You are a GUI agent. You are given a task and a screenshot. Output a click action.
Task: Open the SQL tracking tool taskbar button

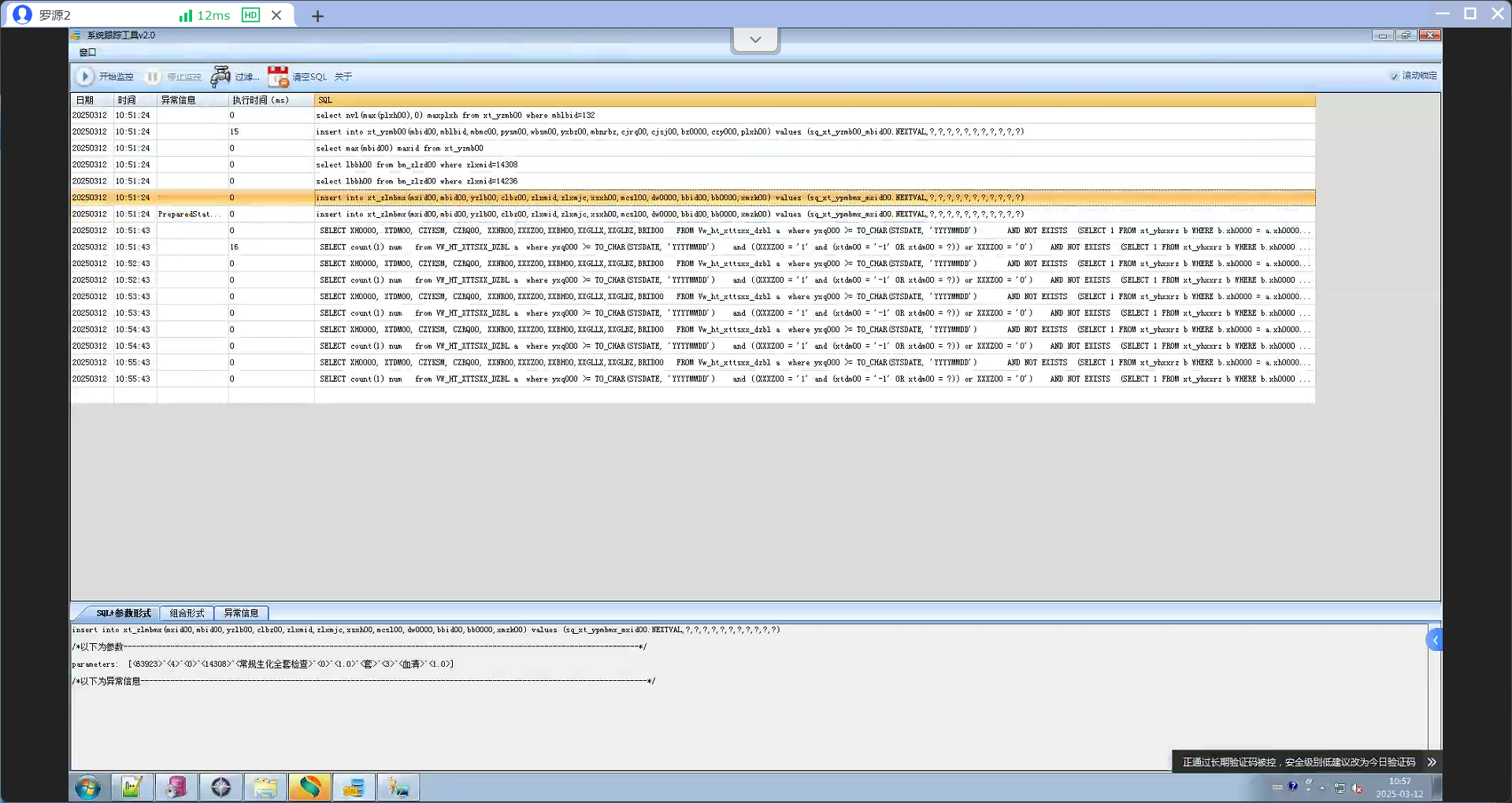point(354,787)
